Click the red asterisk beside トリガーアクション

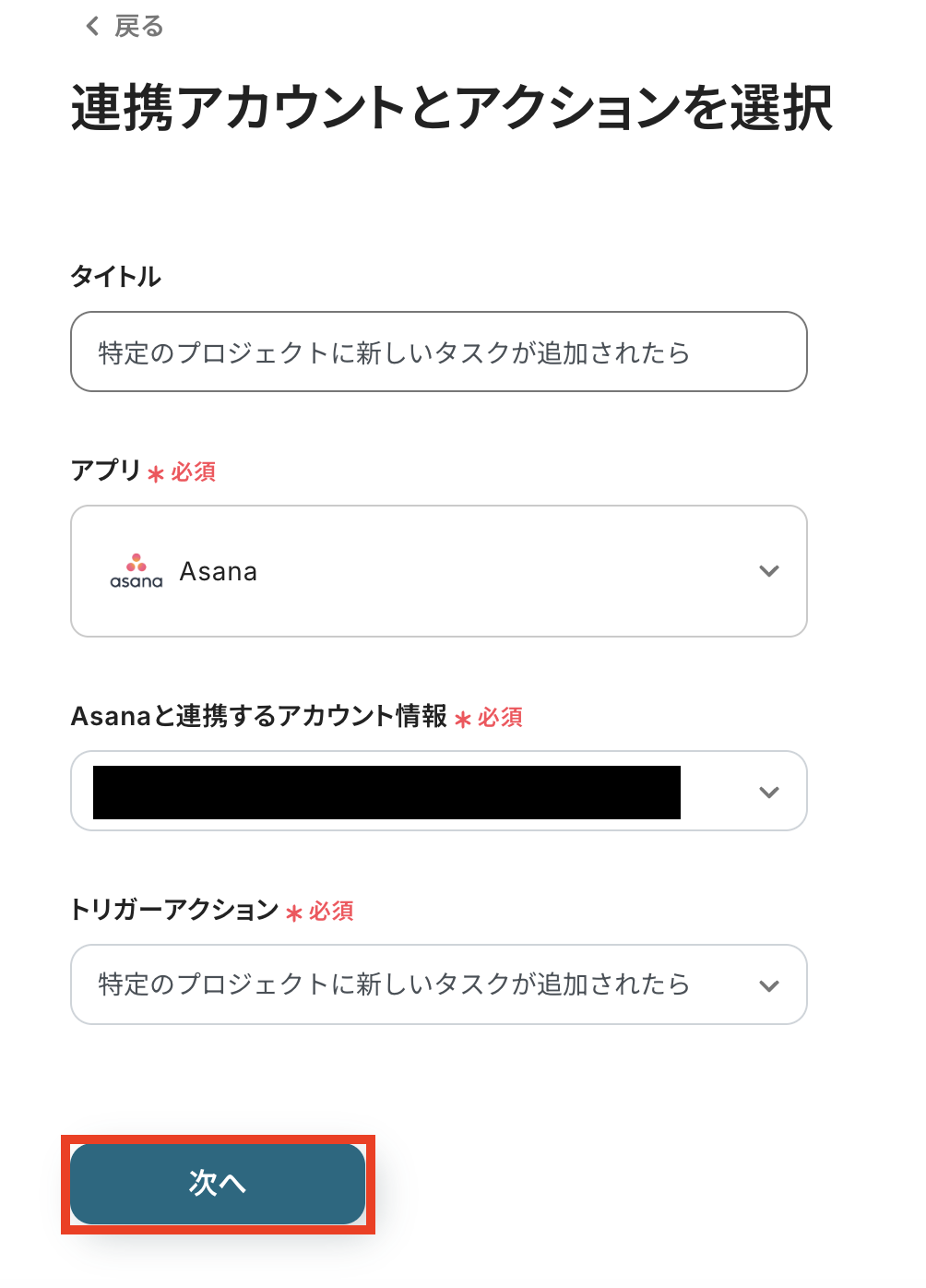coord(294,912)
